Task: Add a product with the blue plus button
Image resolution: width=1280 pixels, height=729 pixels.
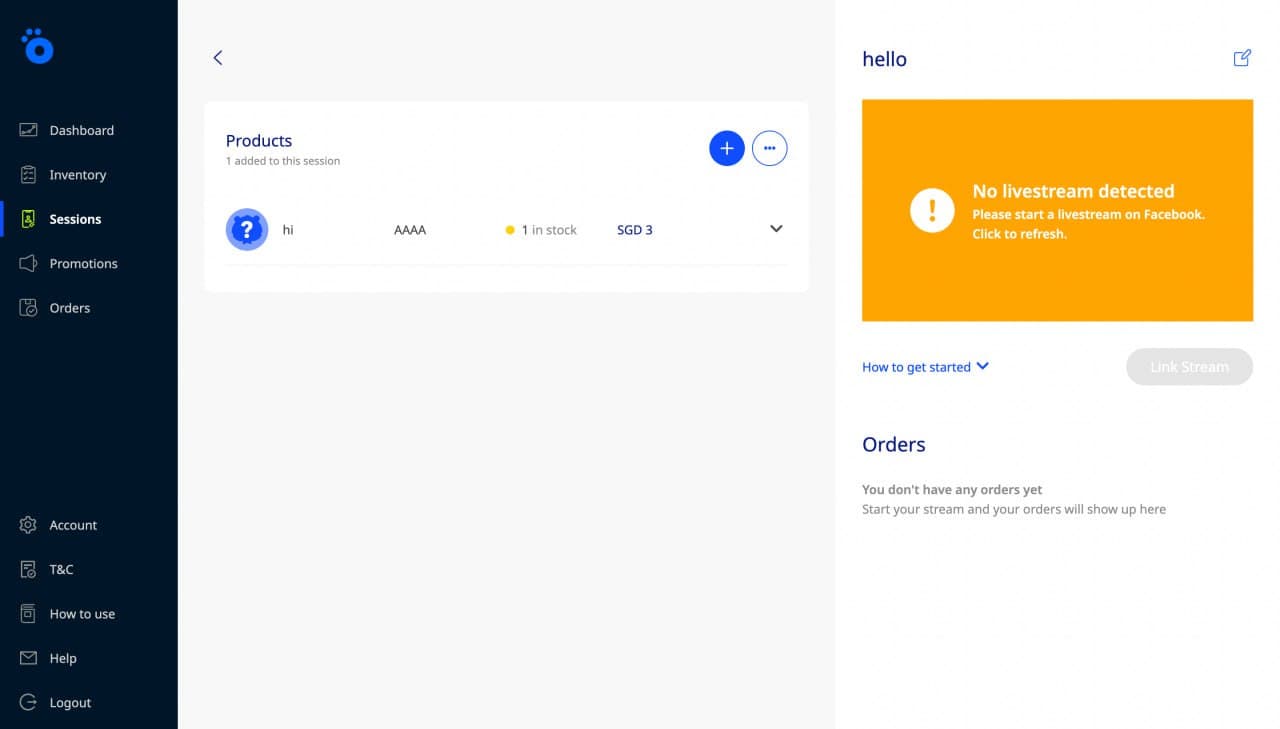Action: [727, 148]
